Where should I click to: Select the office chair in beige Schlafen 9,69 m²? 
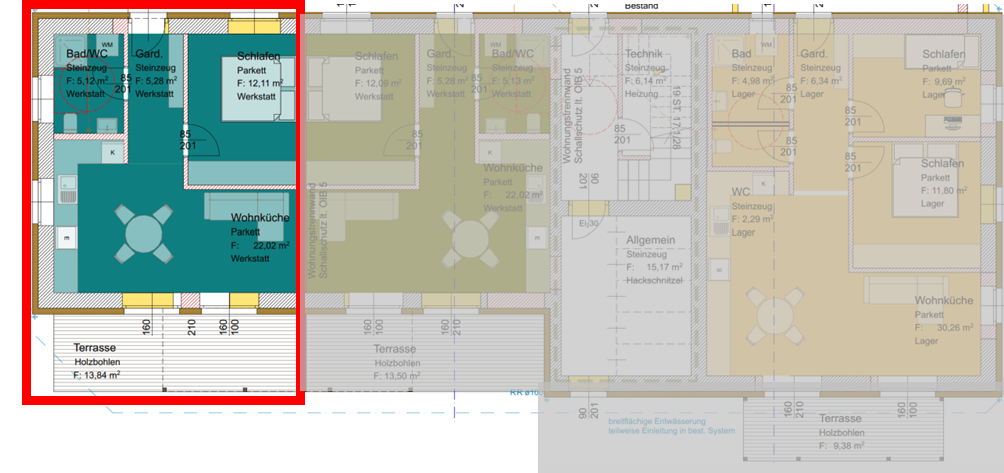[x=954, y=97]
